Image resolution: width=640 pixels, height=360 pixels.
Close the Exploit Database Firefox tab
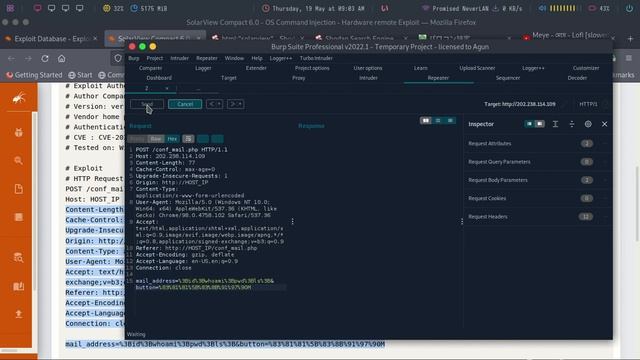(95, 38)
